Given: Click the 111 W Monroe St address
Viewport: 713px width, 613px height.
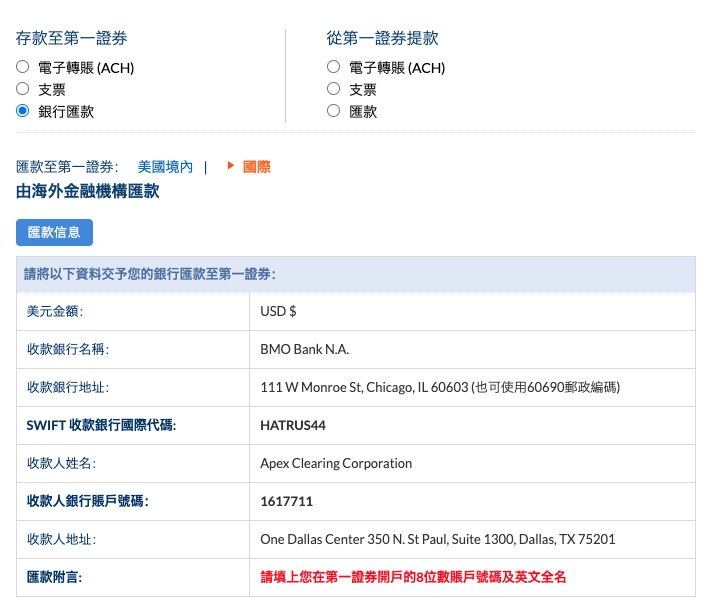Looking at the screenshot, I should point(440,387).
